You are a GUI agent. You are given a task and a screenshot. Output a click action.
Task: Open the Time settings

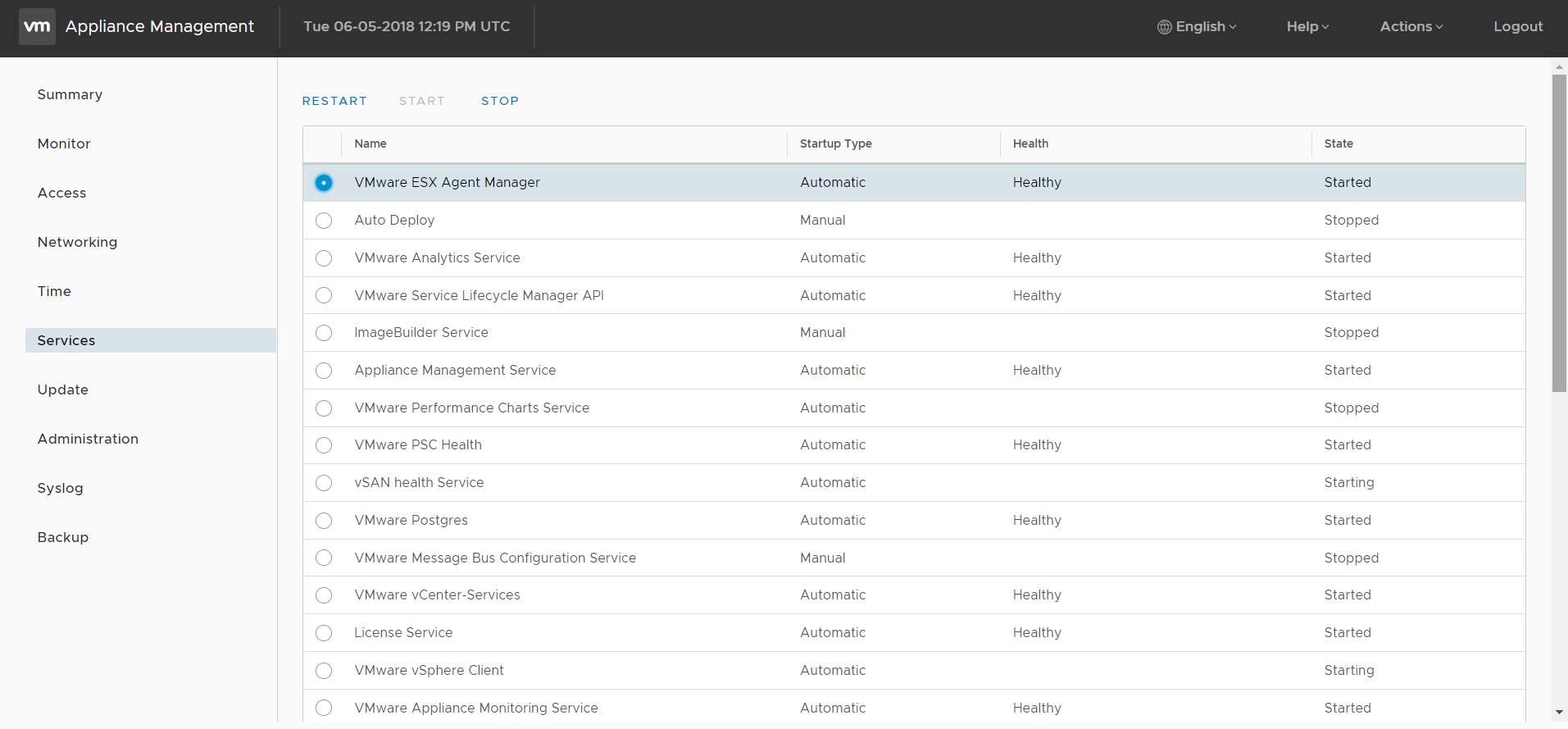coord(54,291)
